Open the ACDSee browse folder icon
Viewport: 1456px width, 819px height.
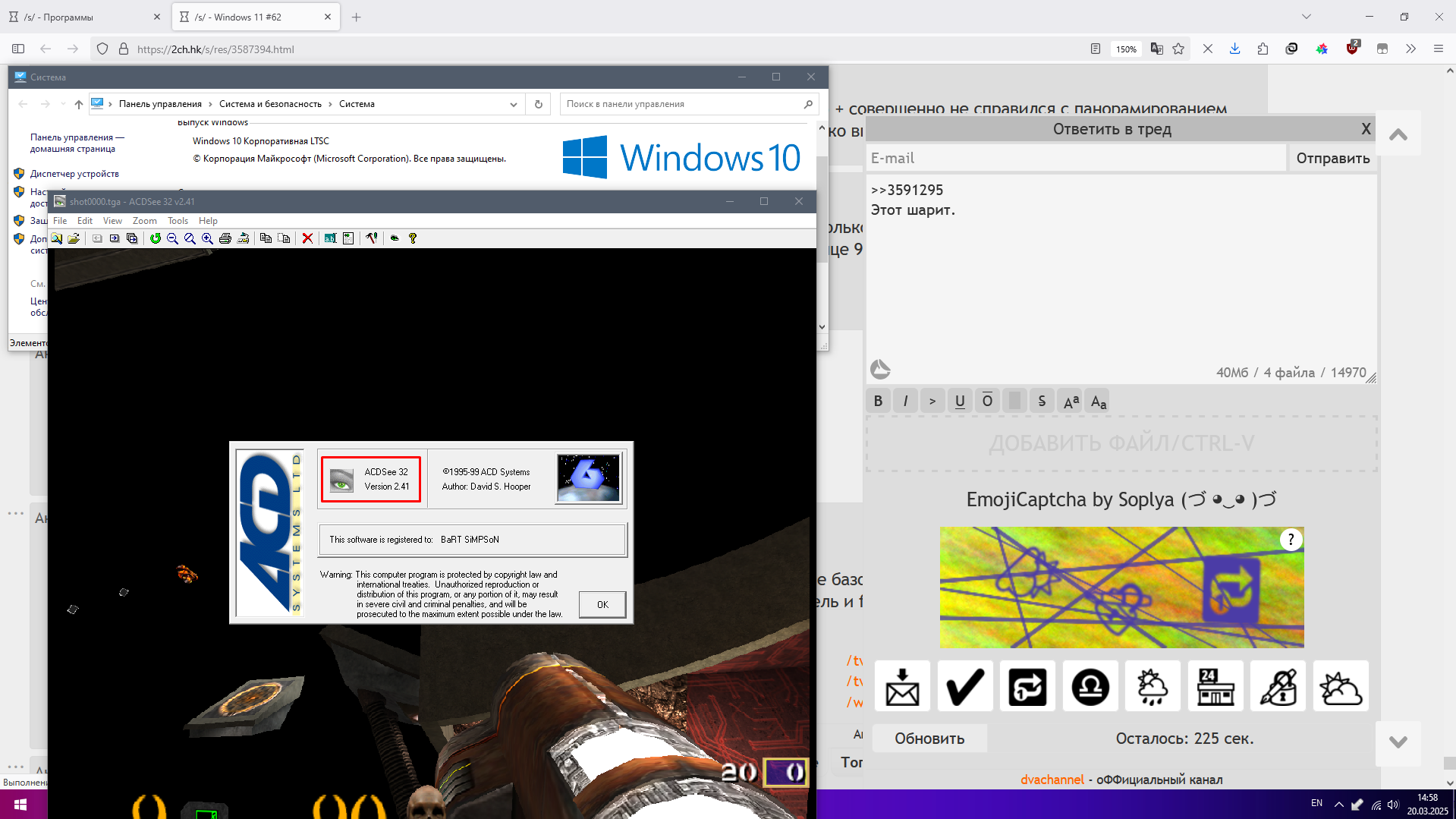click(57, 238)
